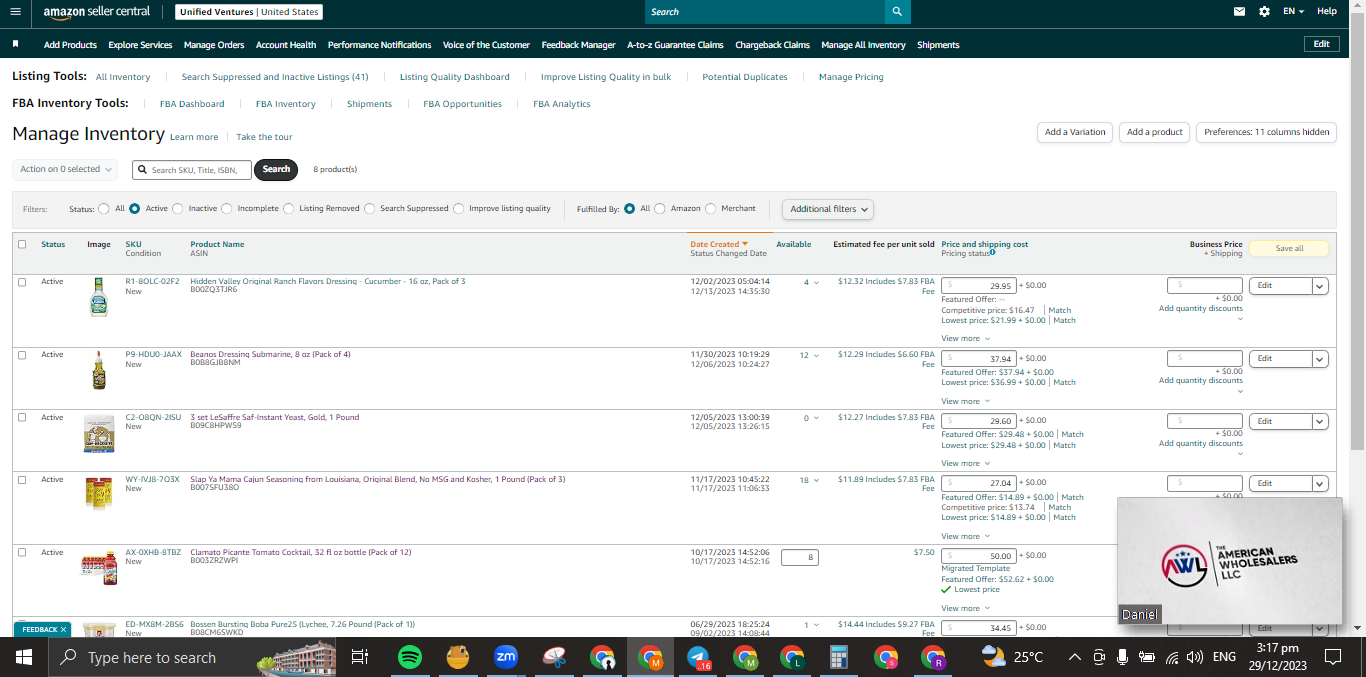
Task: Click the Clamato Picante product image
Action: (98, 567)
